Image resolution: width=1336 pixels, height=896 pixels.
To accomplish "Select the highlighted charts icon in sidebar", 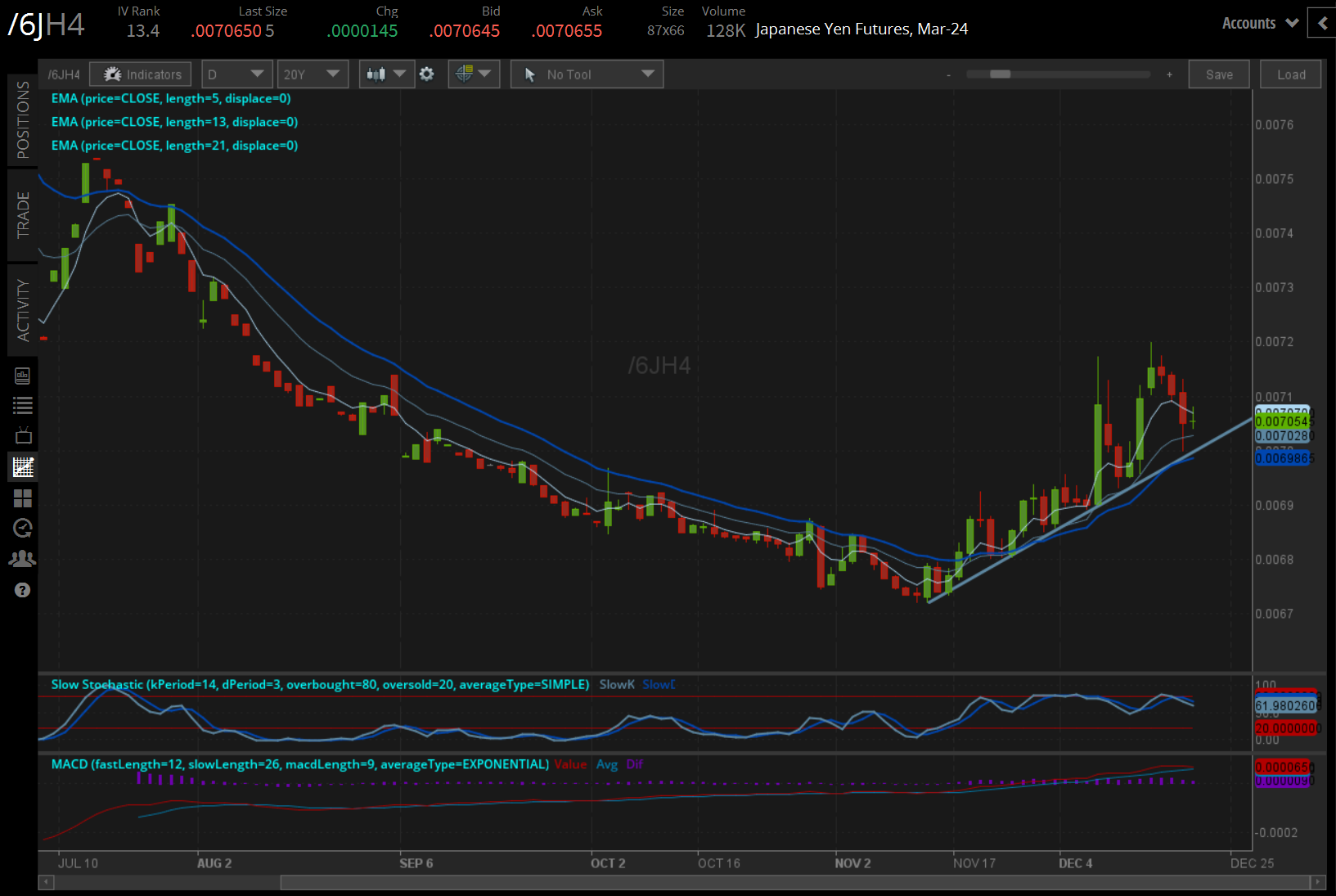I will 22,467.
